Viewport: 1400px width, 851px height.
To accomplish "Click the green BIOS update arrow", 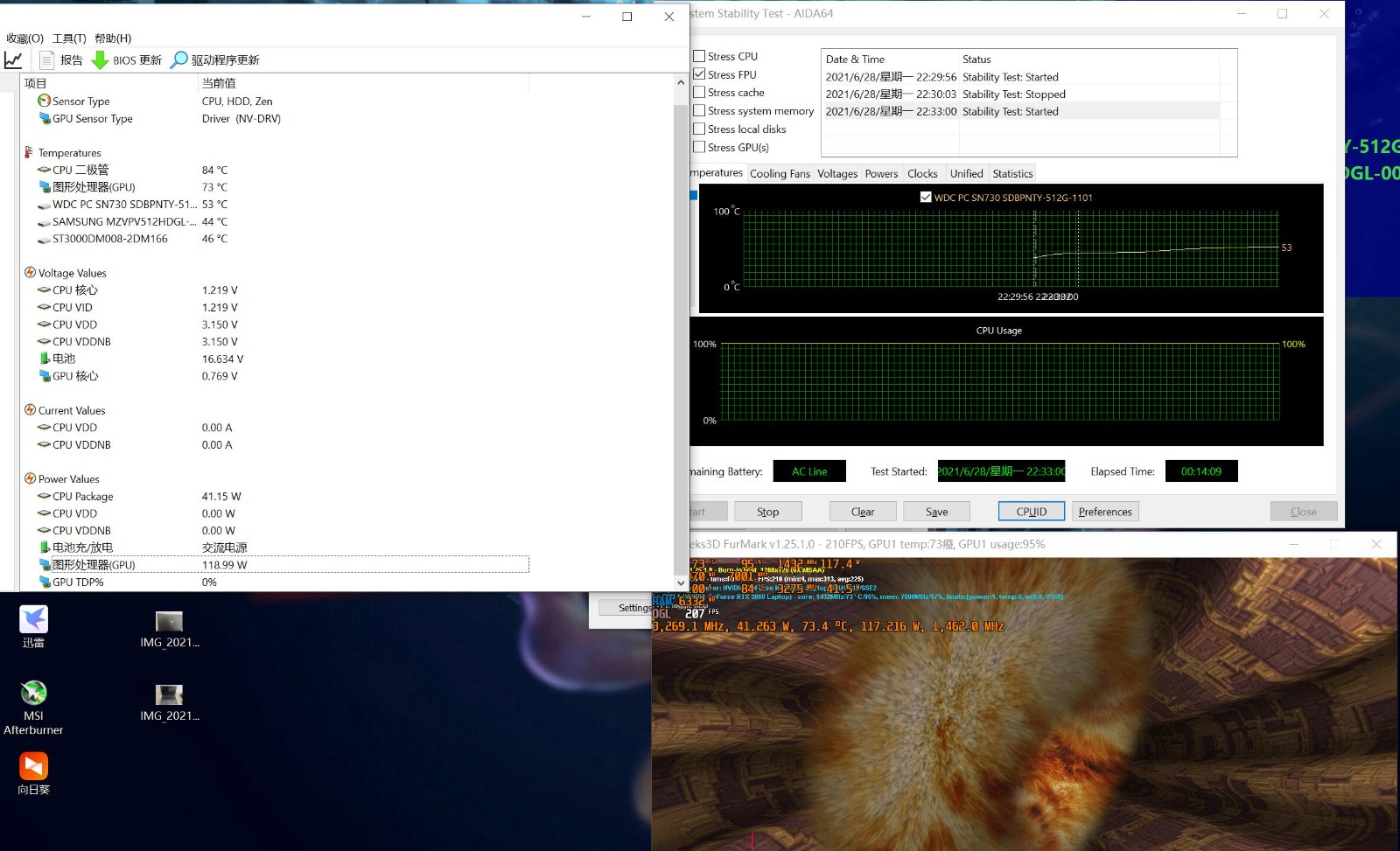I will [x=101, y=59].
